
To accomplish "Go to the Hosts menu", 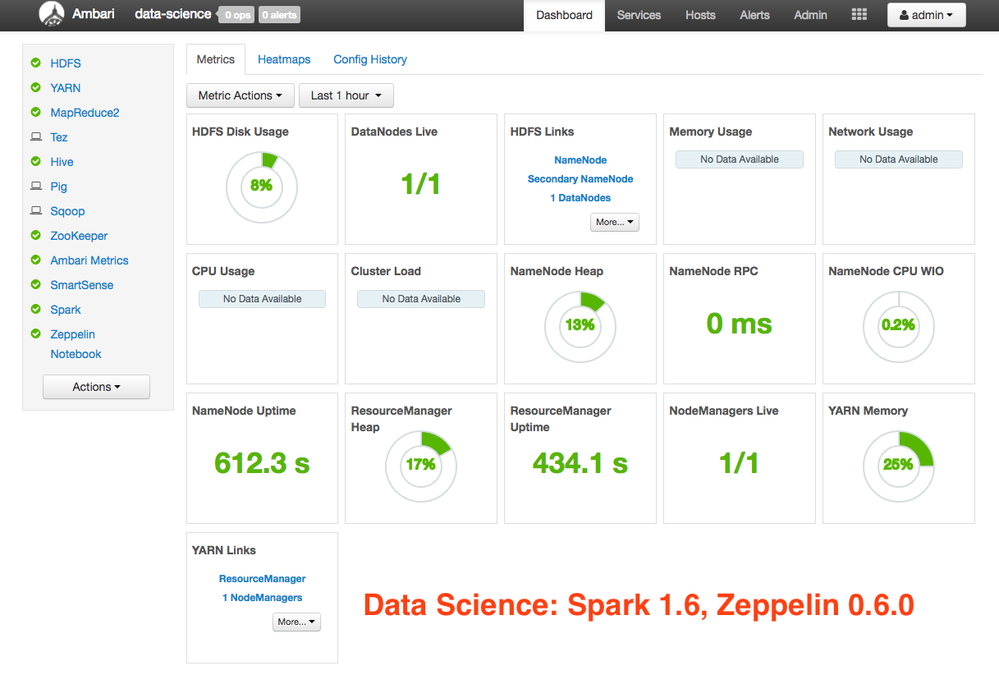I will coord(700,15).
